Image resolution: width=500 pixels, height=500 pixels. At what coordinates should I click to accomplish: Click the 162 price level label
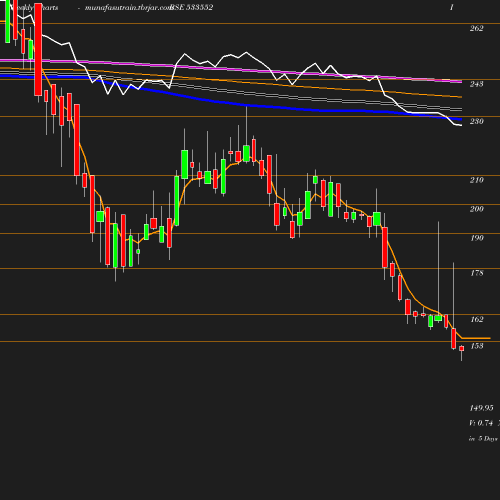point(476,320)
